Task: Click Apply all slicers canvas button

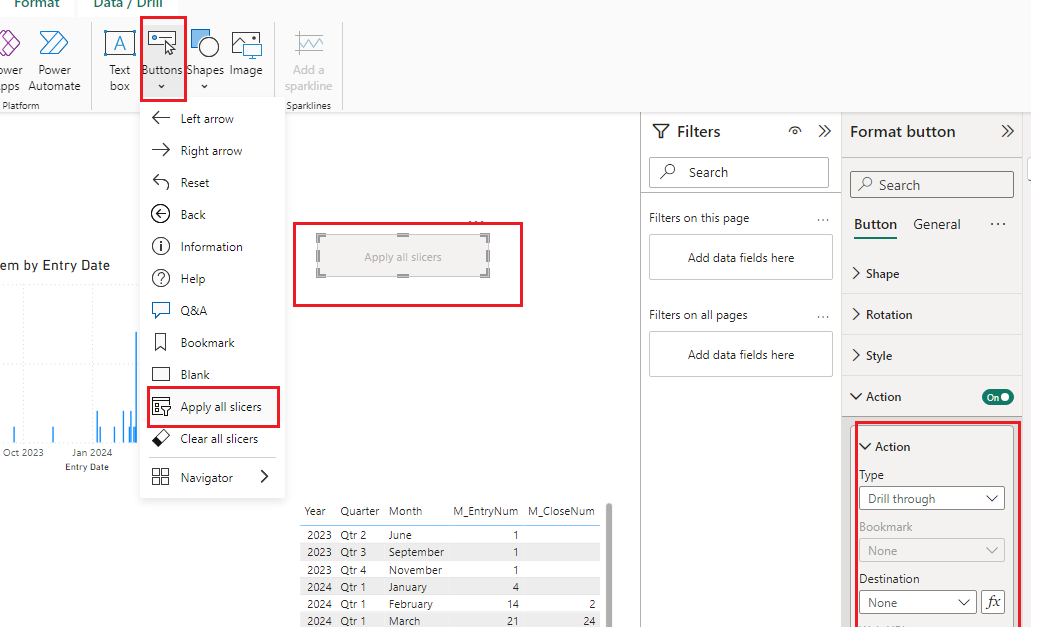Action: pyautogui.click(x=403, y=257)
